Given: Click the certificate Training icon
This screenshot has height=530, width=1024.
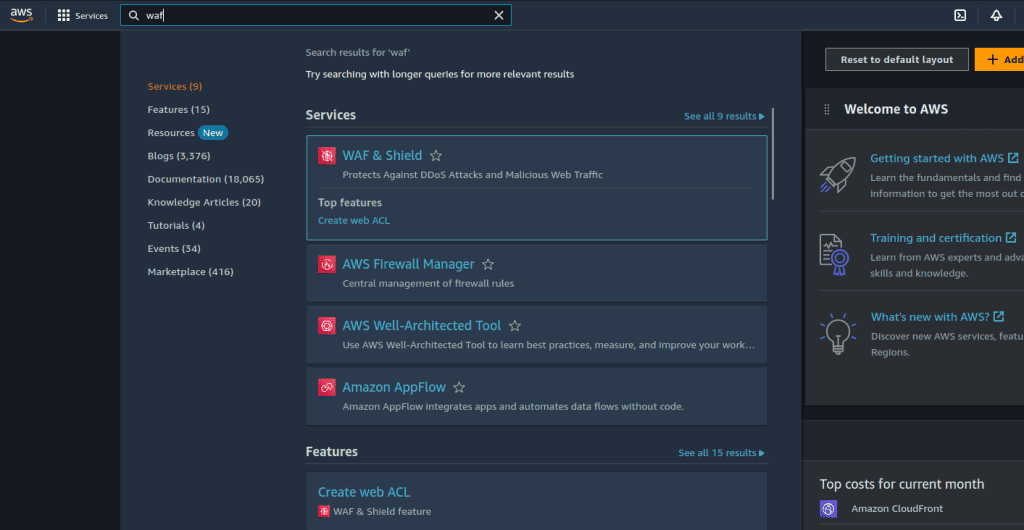Looking at the screenshot, I should tap(834, 255).
